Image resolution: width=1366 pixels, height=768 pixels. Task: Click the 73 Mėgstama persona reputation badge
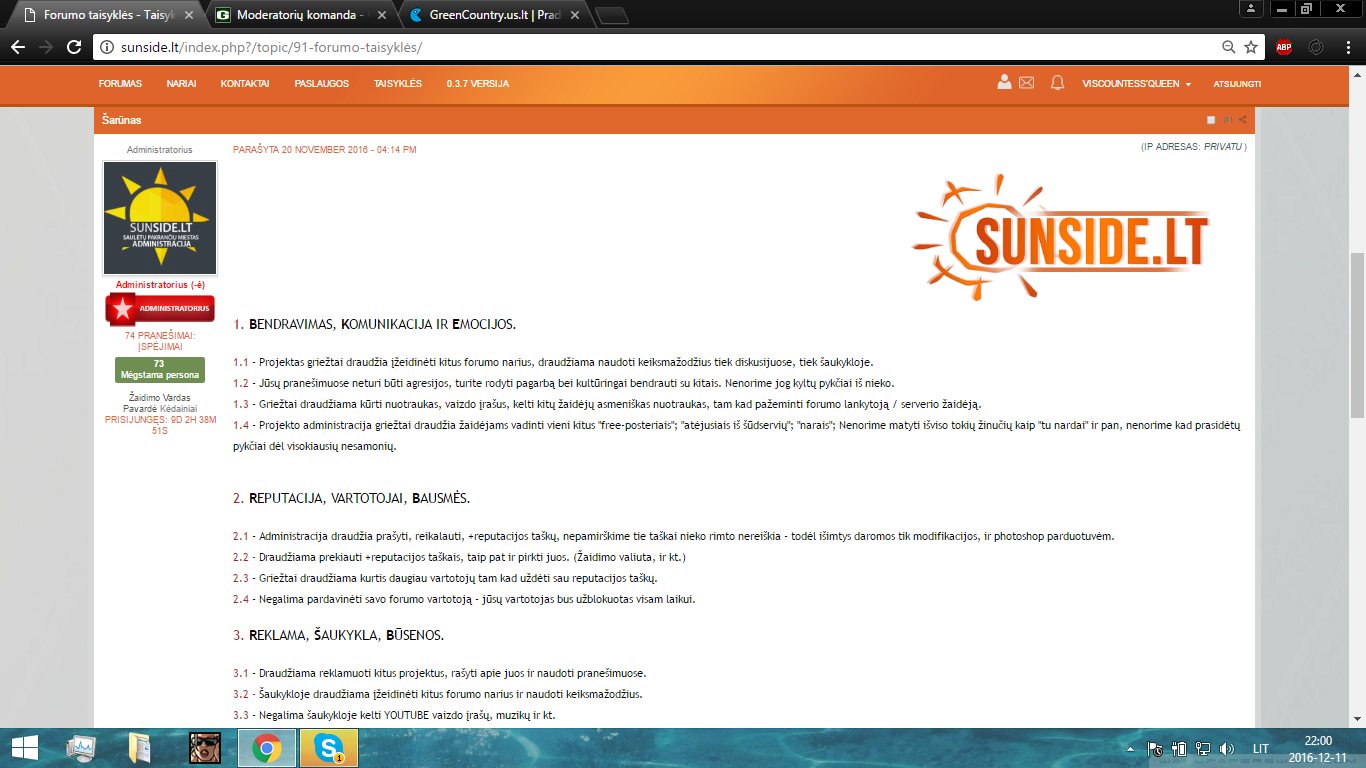(160, 370)
